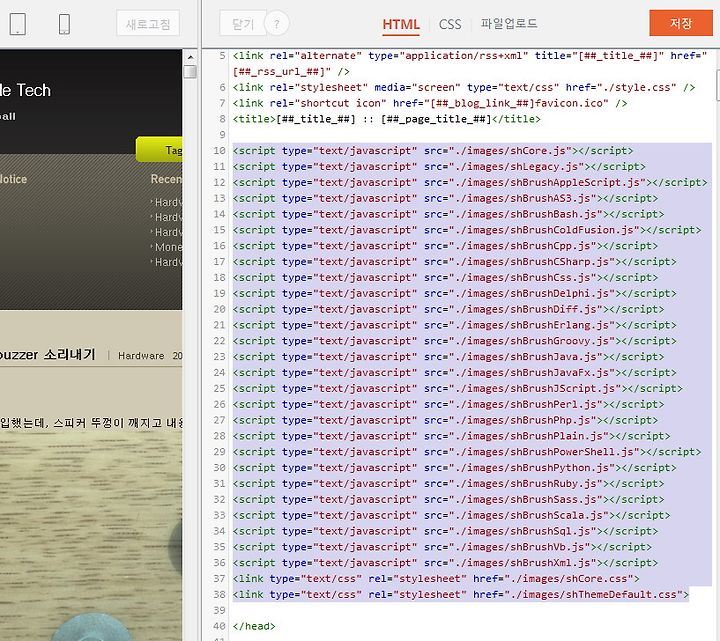Click line with shBrushXml.js
Viewport: 720px width, 641px height.
pyautogui.click(x=445, y=562)
